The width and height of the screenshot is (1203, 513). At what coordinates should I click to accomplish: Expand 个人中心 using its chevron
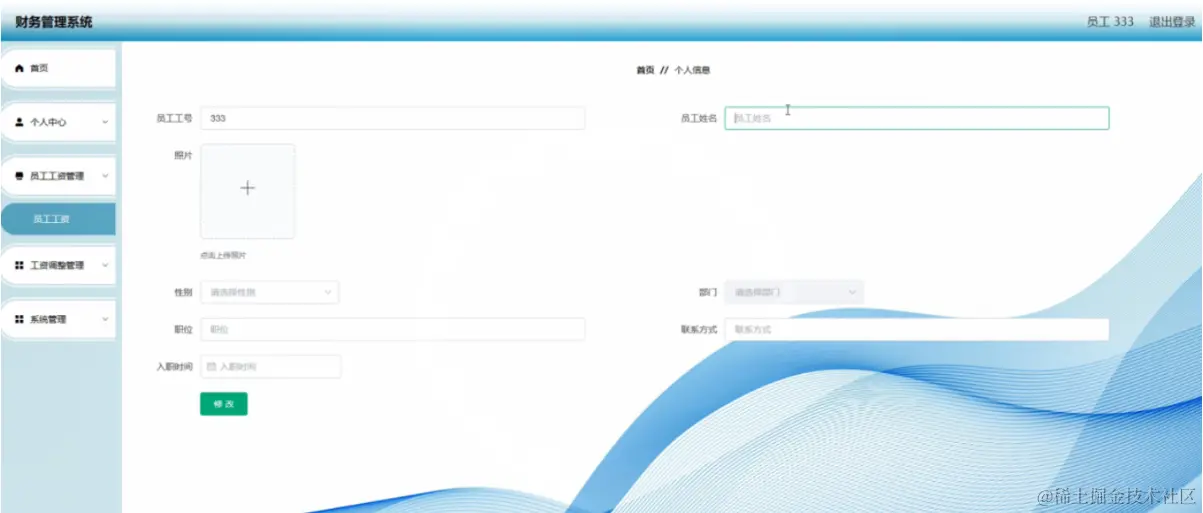point(105,123)
